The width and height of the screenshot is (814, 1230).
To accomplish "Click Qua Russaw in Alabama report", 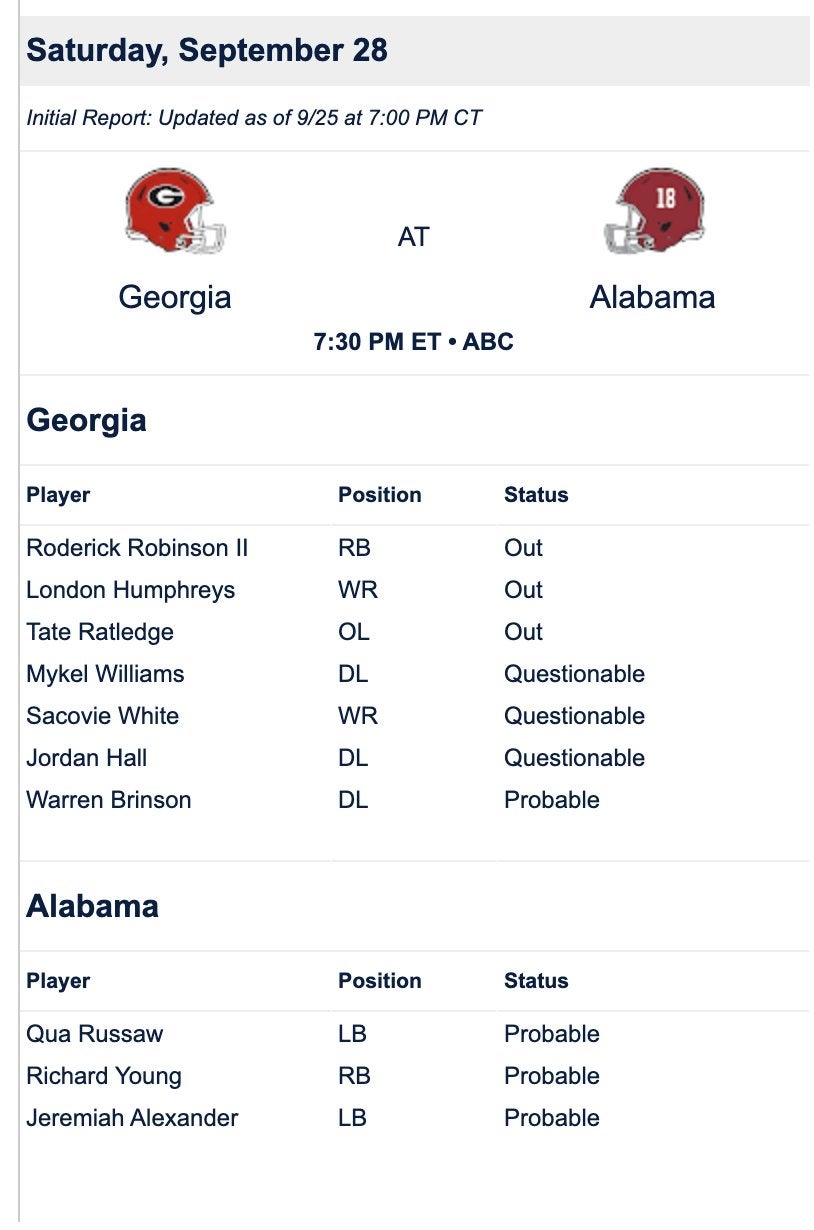I will (x=94, y=1034).
